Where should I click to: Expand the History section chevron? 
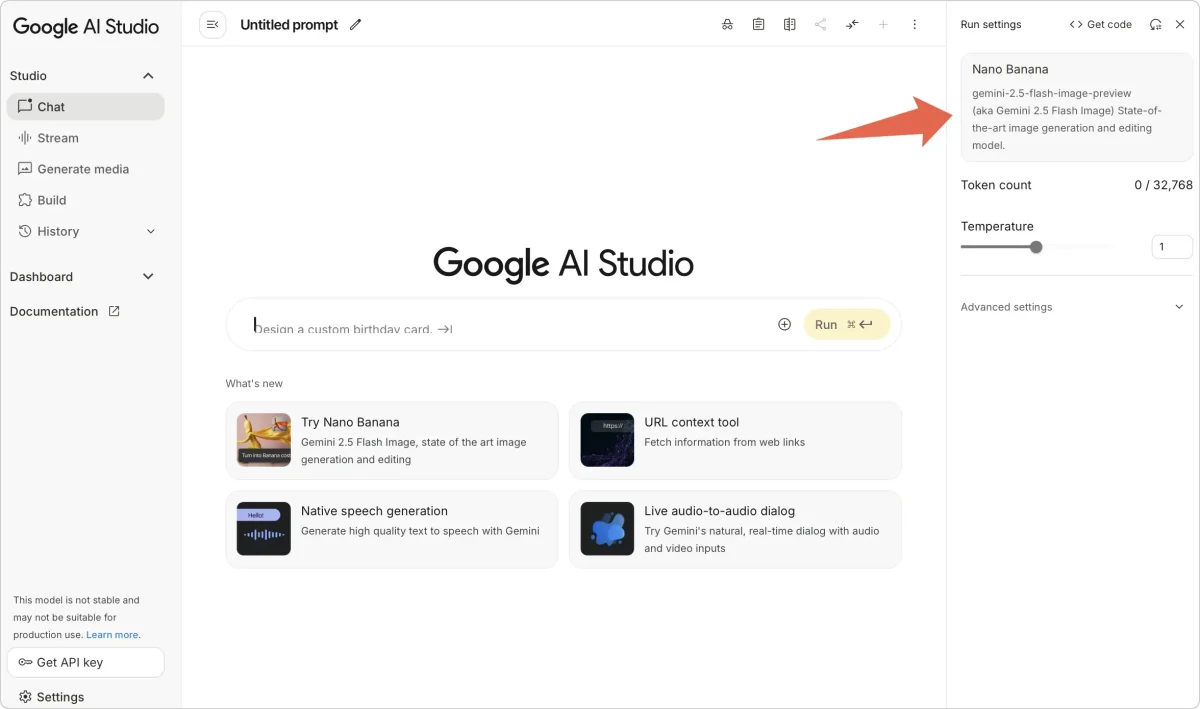coord(151,231)
